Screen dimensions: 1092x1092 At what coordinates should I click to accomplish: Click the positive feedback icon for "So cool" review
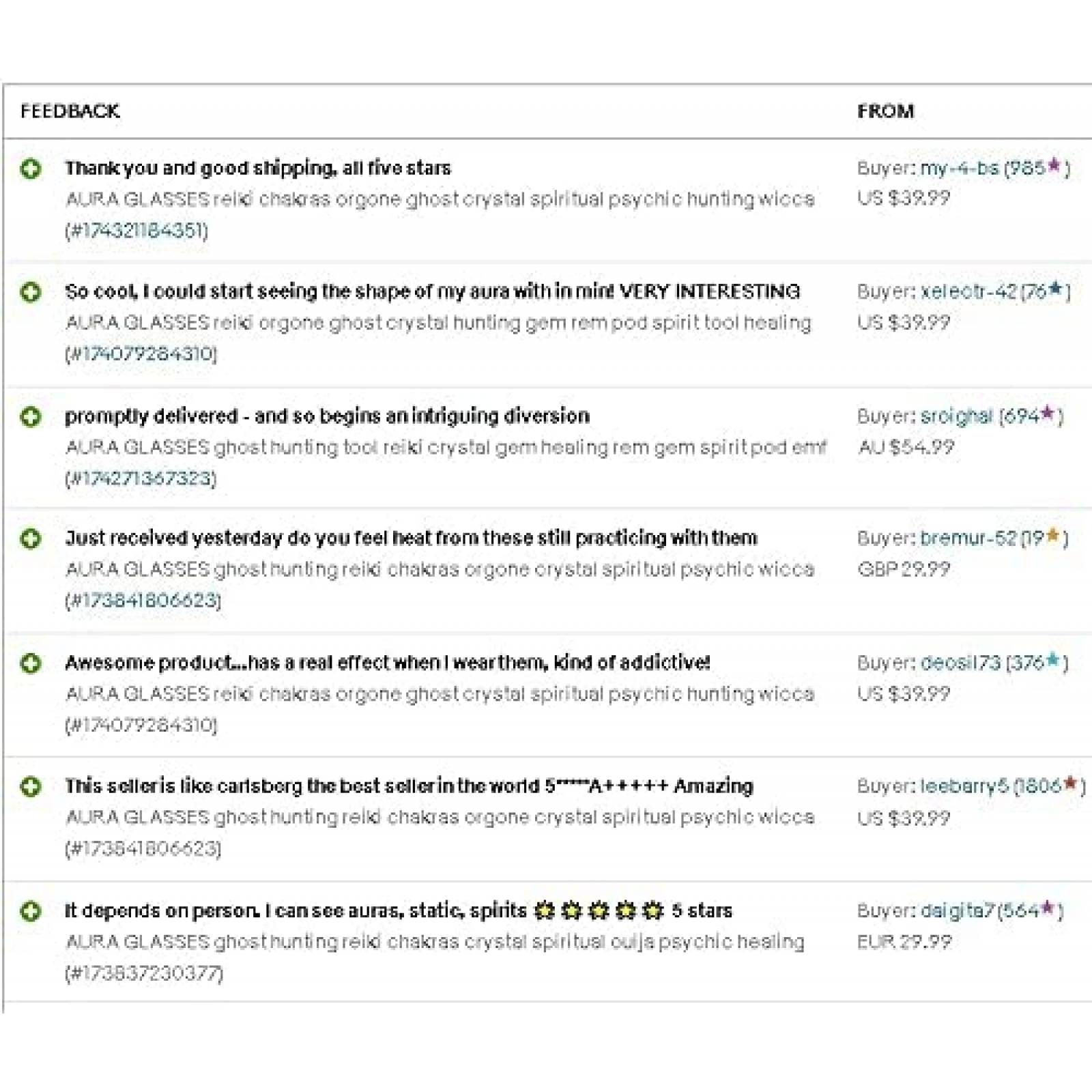30,293
